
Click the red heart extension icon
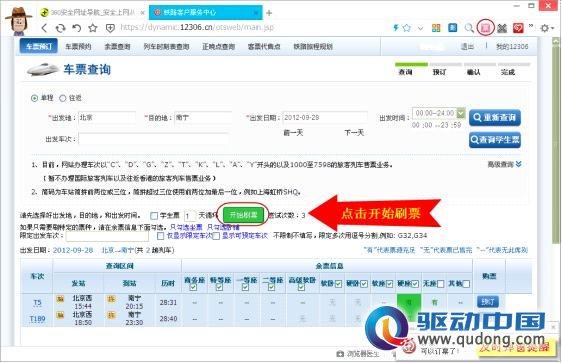[518, 28]
